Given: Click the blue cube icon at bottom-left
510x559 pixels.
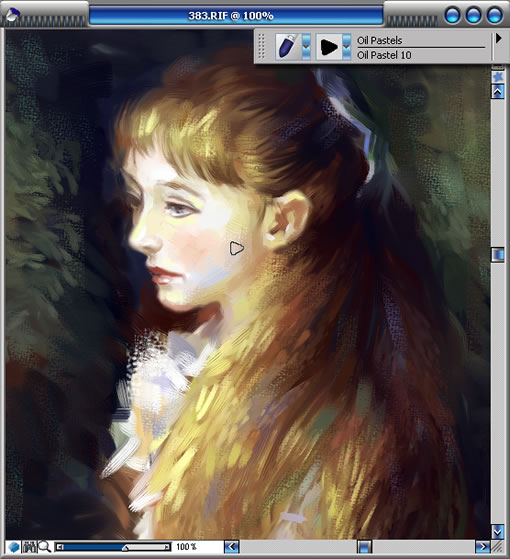Looking at the screenshot, I should 14,547.
